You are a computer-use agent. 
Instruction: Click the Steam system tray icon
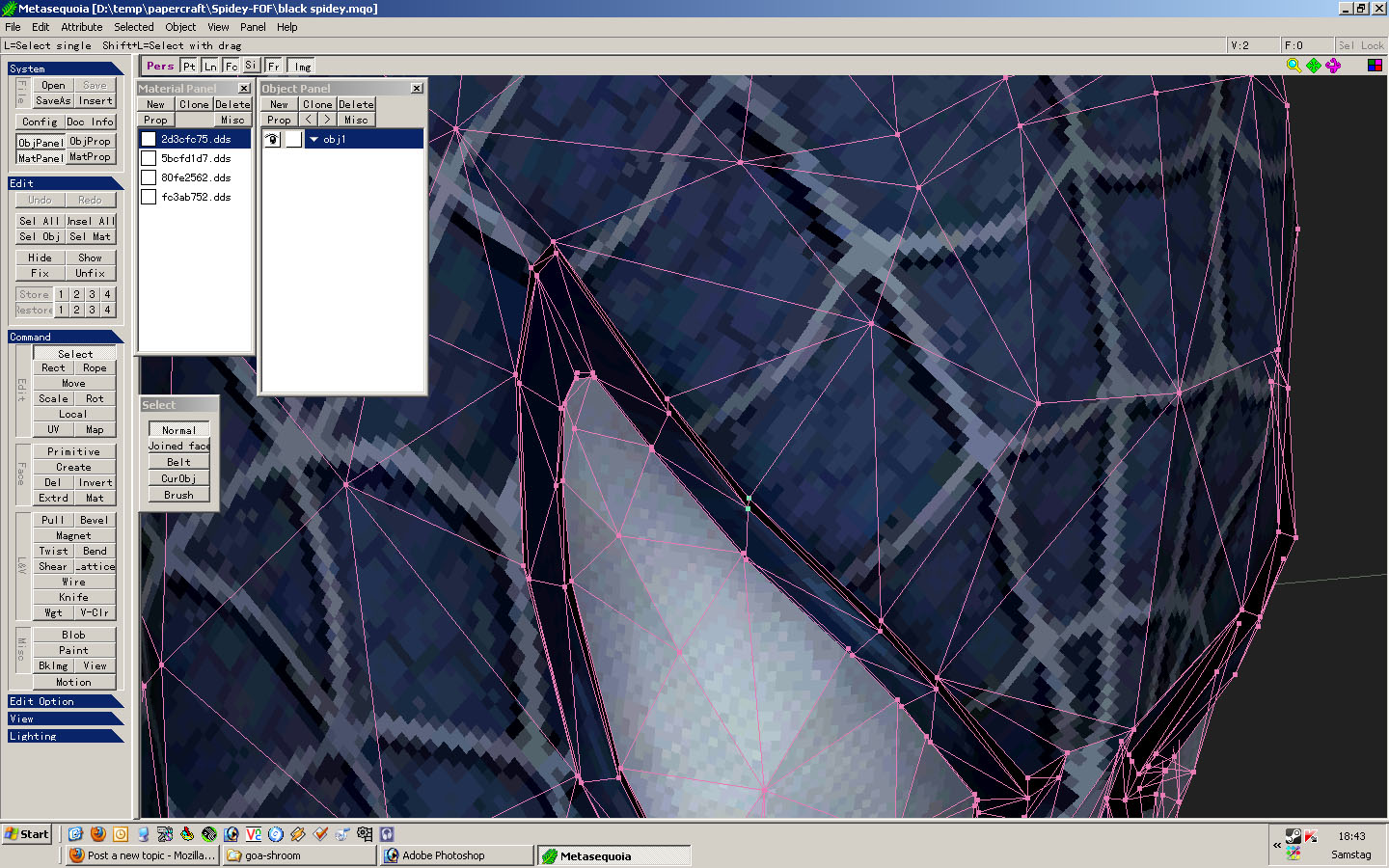(x=1294, y=836)
